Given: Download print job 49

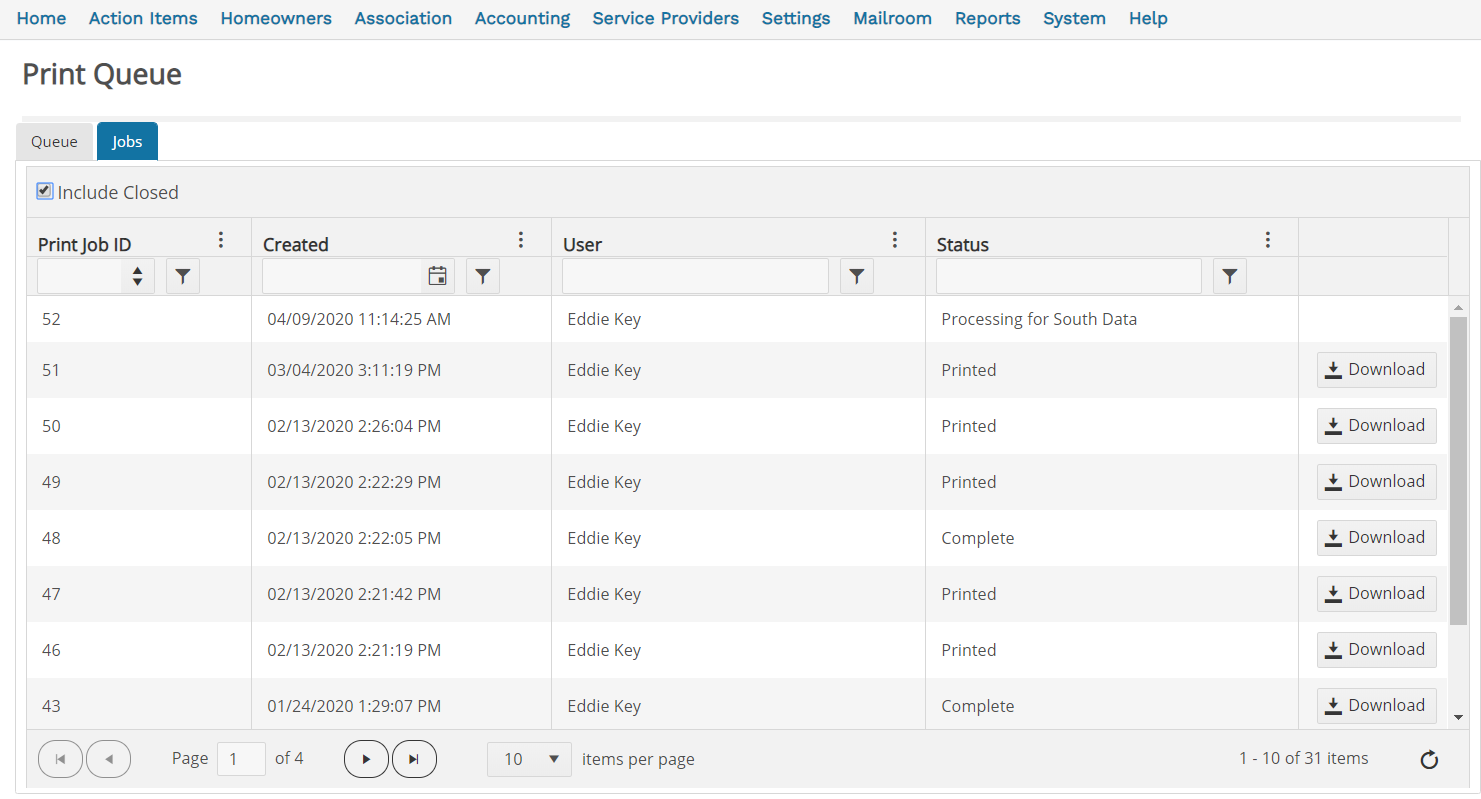Looking at the screenshot, I should click(1376, 482).
